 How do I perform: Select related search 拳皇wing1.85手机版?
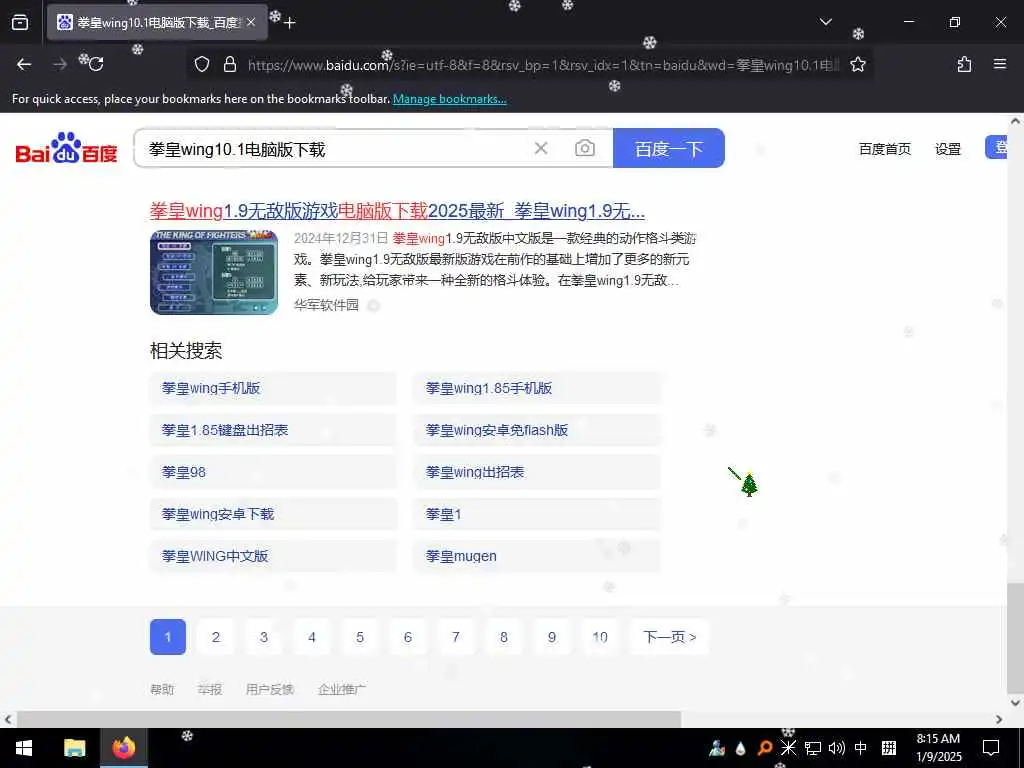coord(537,388)
